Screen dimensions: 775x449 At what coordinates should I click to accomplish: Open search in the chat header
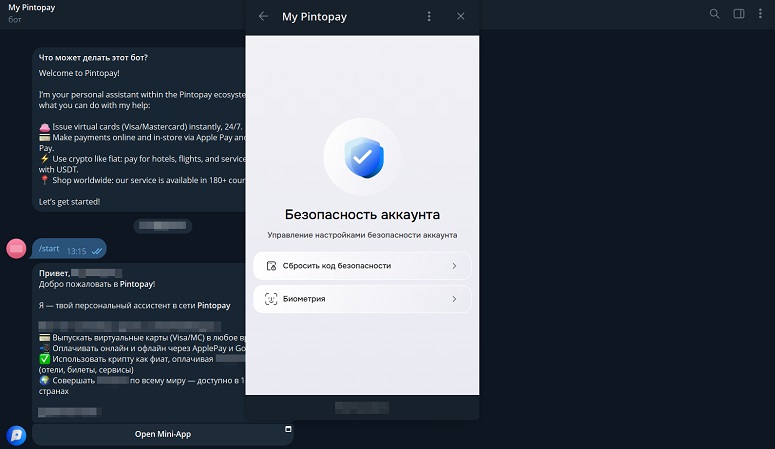click(x=714, y=14)
